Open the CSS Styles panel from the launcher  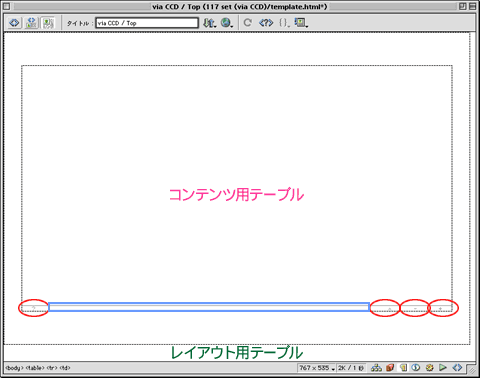416,368
